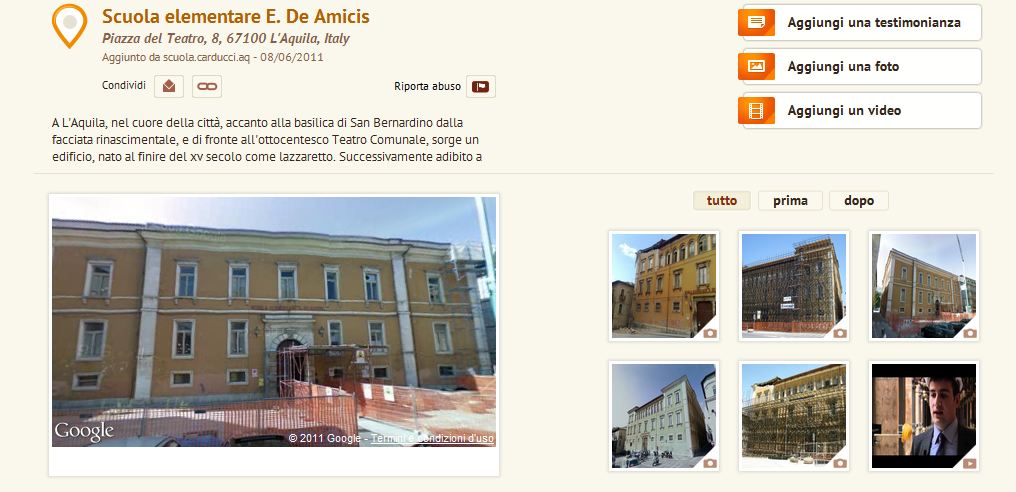Click the orange location pin icon
Viewport: 1016px width, 492px height.
[x=69, y=26]
